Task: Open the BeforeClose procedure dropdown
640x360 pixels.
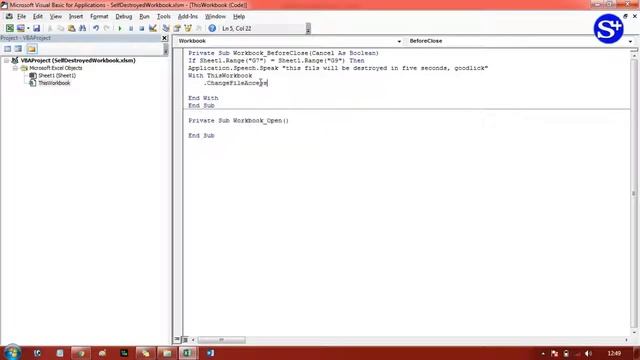Action: pyautogui.click(x=630, y=41)
